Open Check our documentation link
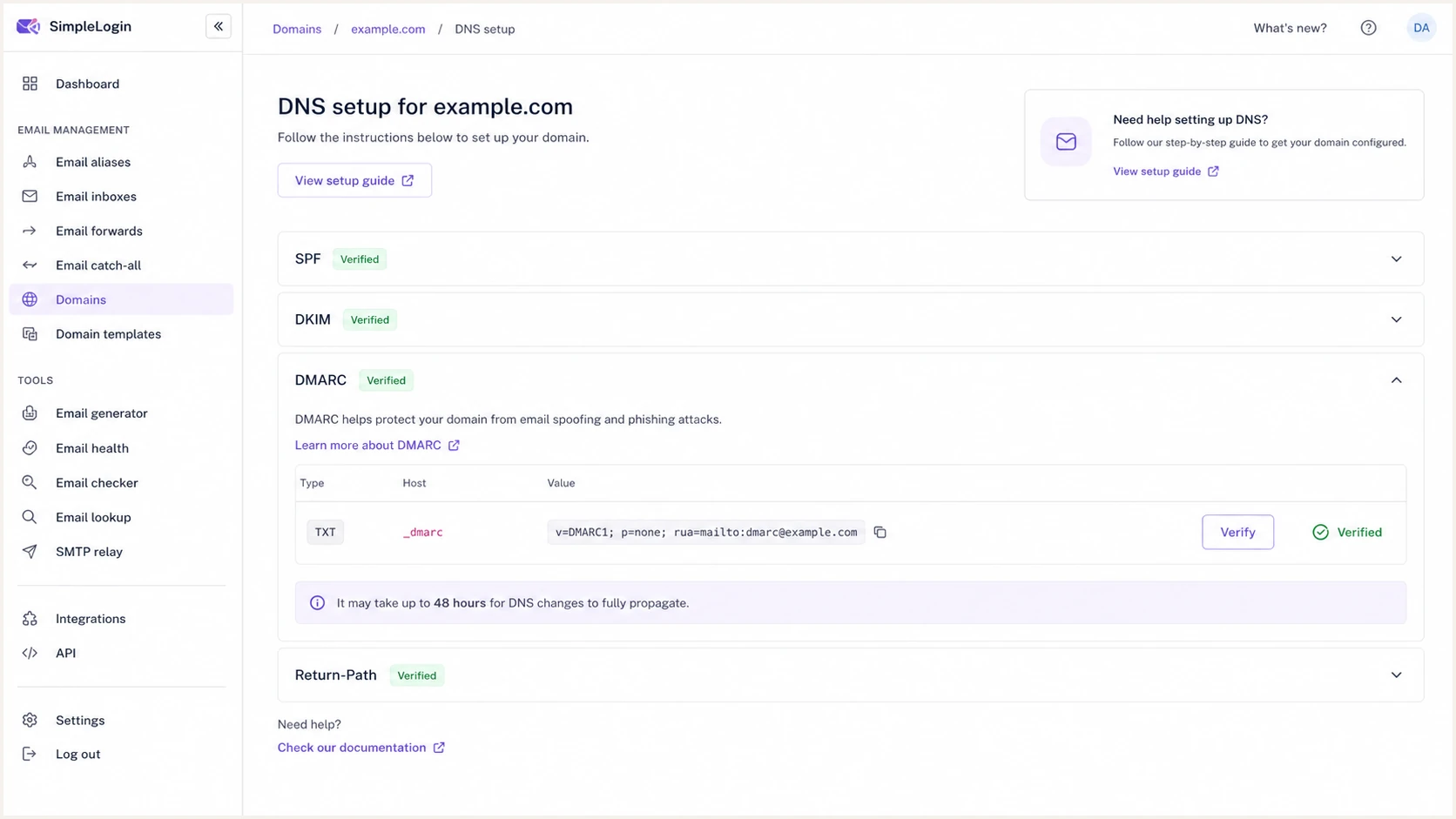Screen dimensions: 1456x819 coord(361,748)
